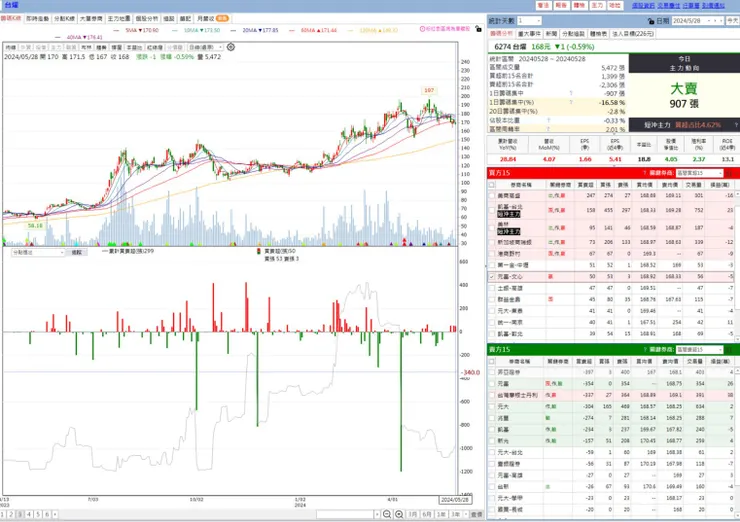The height and width of the screenshot is (522, 740).
Task: Open help icon in red 買方15 header
Action: (645, 173)
